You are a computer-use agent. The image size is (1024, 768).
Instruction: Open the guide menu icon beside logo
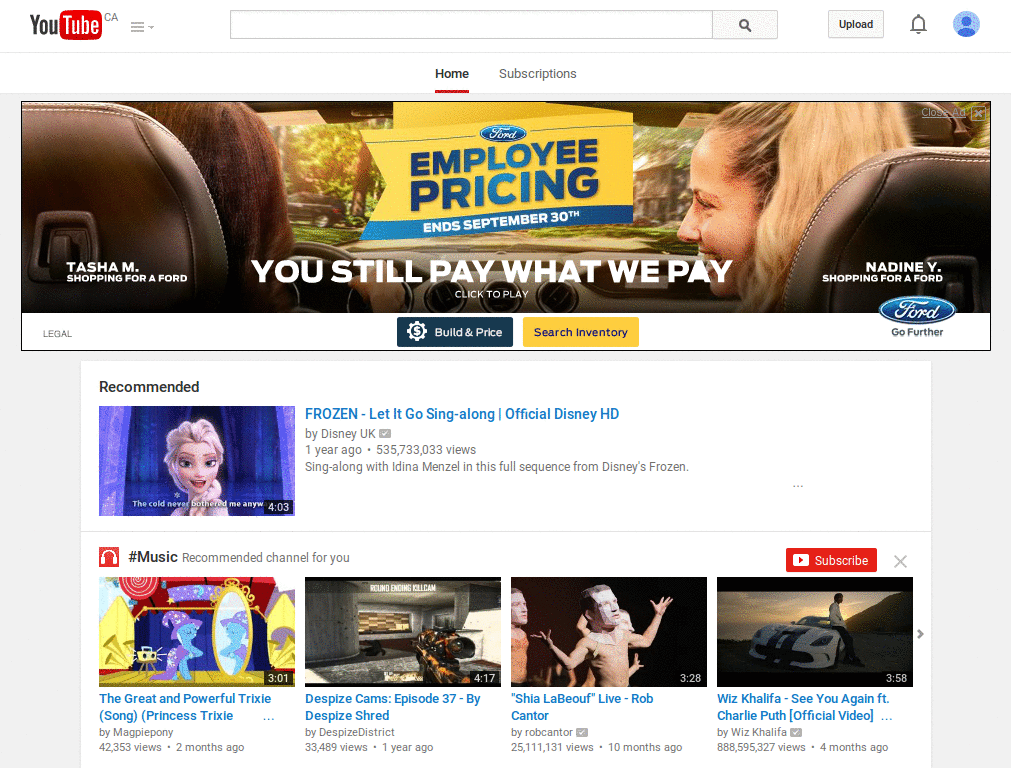[x=142, y=27]
